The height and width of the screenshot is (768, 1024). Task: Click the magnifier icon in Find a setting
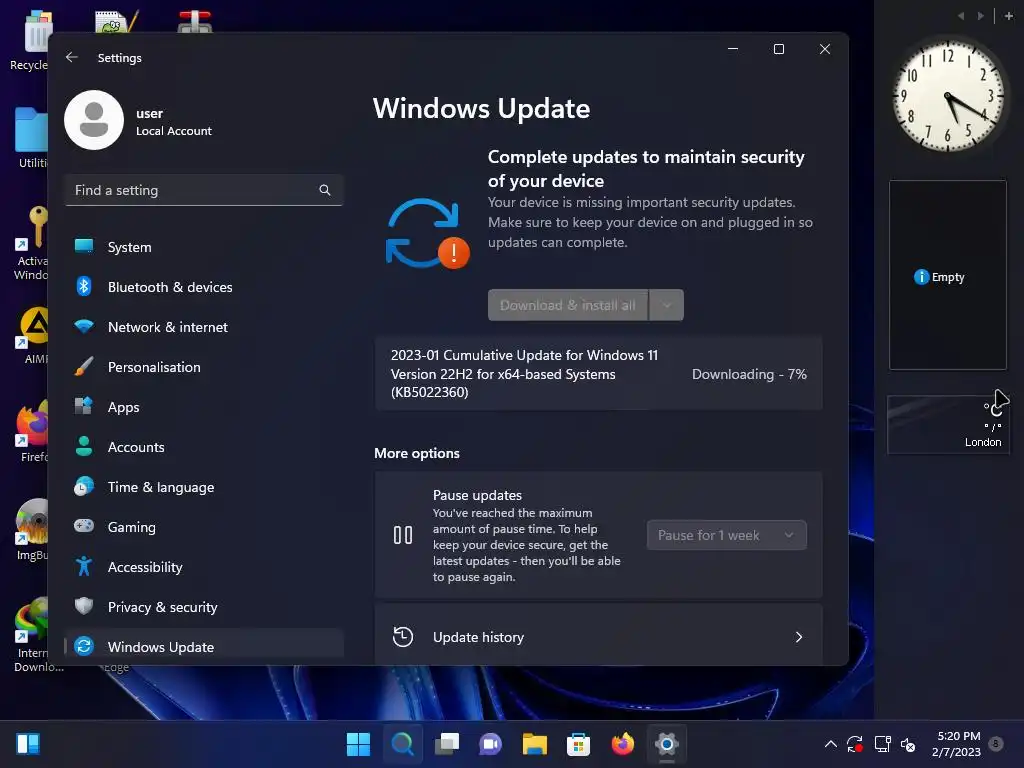tap(325, 190)
